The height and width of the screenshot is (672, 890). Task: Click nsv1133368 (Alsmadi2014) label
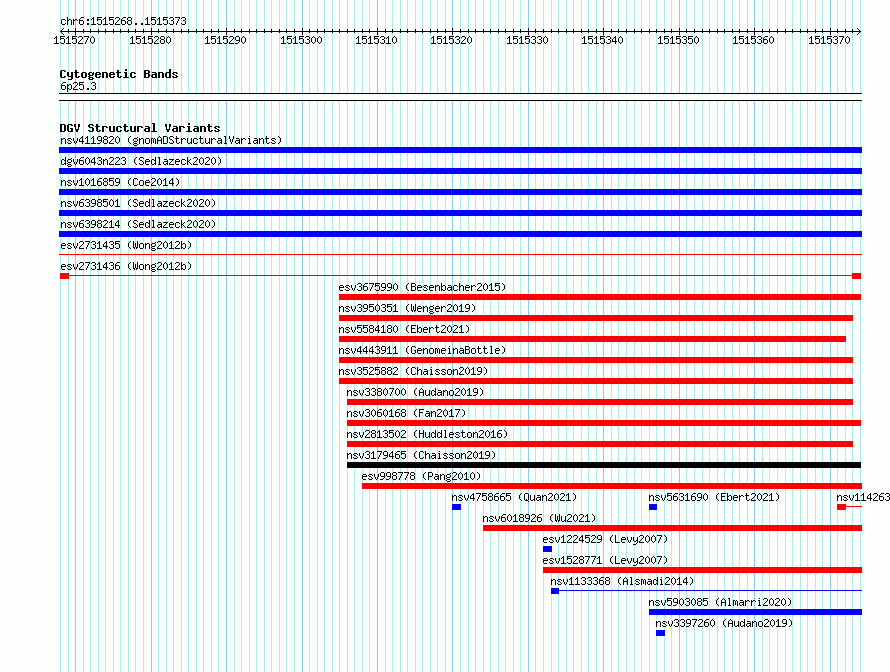(x=622, y=581)
